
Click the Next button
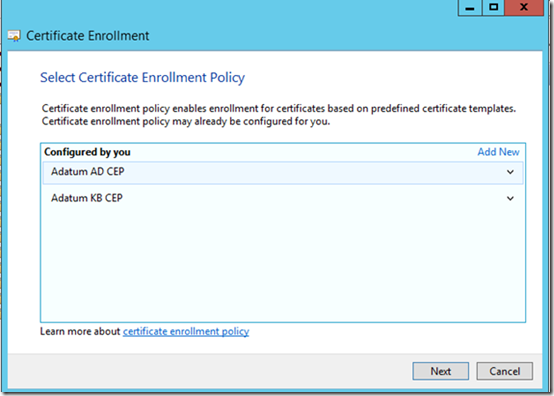pyautogui.click(x=441, y=371)
